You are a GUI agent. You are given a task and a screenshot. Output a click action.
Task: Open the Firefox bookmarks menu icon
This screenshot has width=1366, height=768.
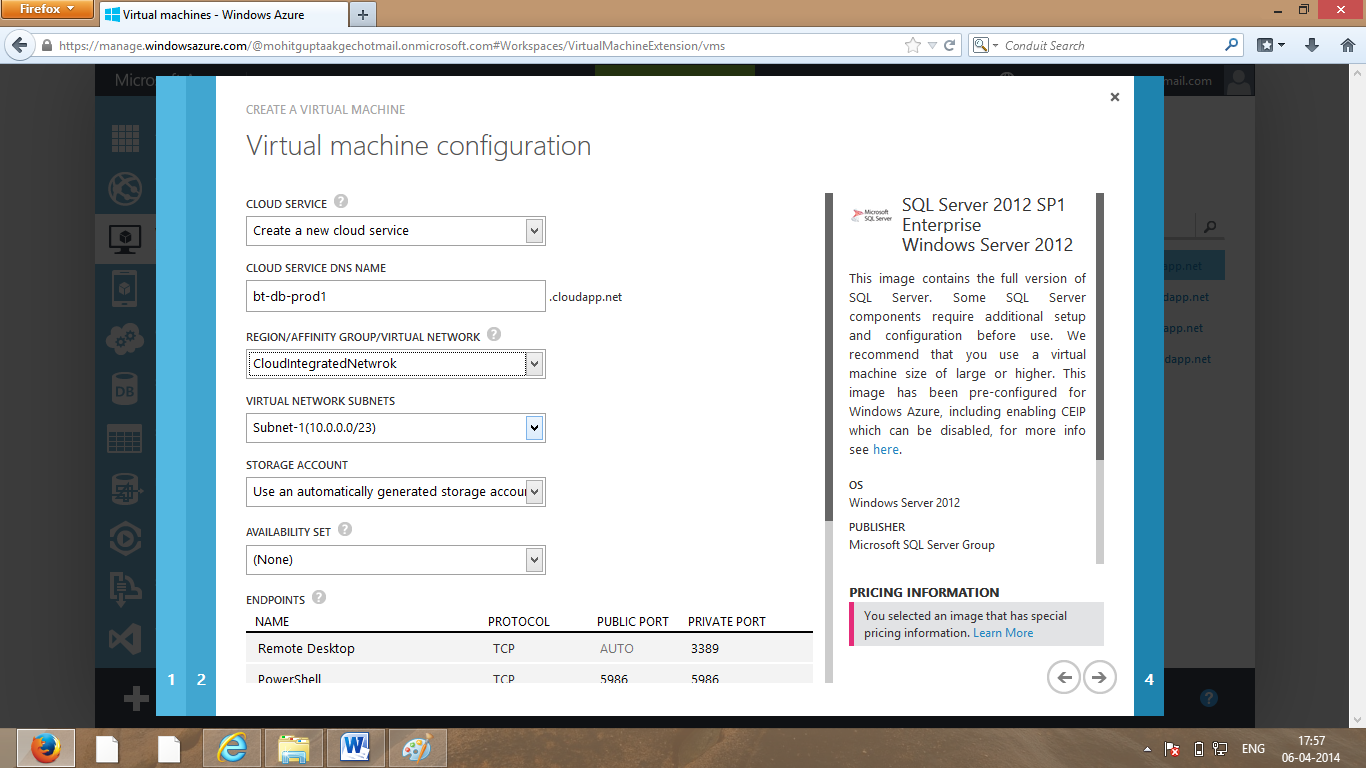point(1270,46)
